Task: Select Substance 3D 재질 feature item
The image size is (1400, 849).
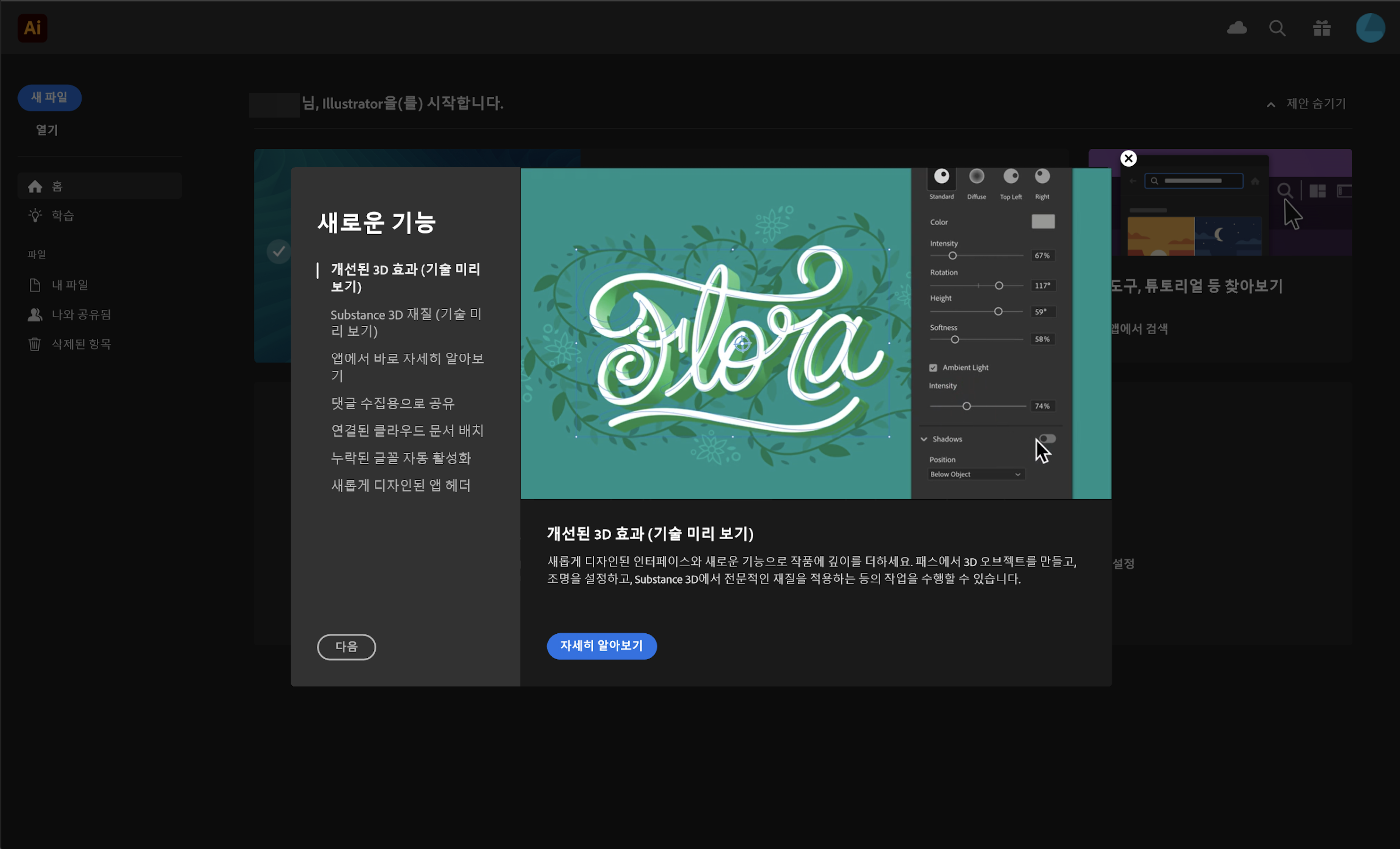Action: click(405, 323)
